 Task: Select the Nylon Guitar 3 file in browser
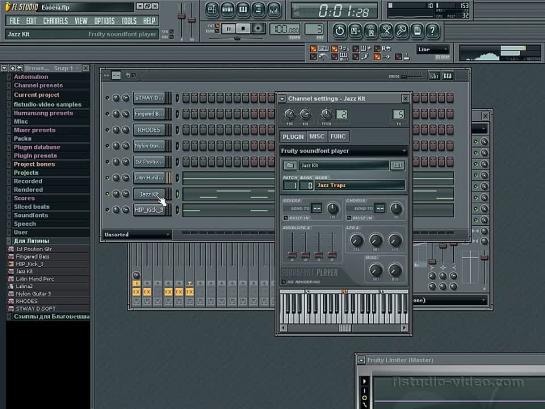click(33, 294)
